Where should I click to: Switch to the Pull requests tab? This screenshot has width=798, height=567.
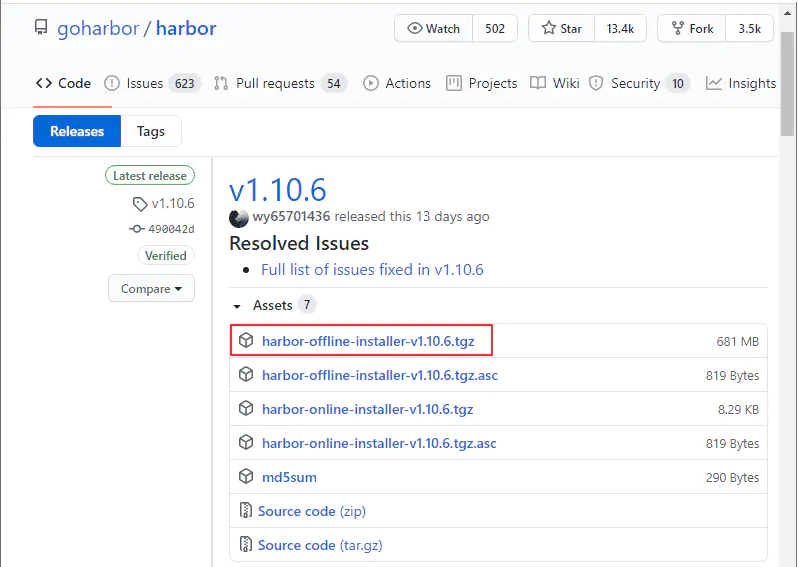coord(280,83)
